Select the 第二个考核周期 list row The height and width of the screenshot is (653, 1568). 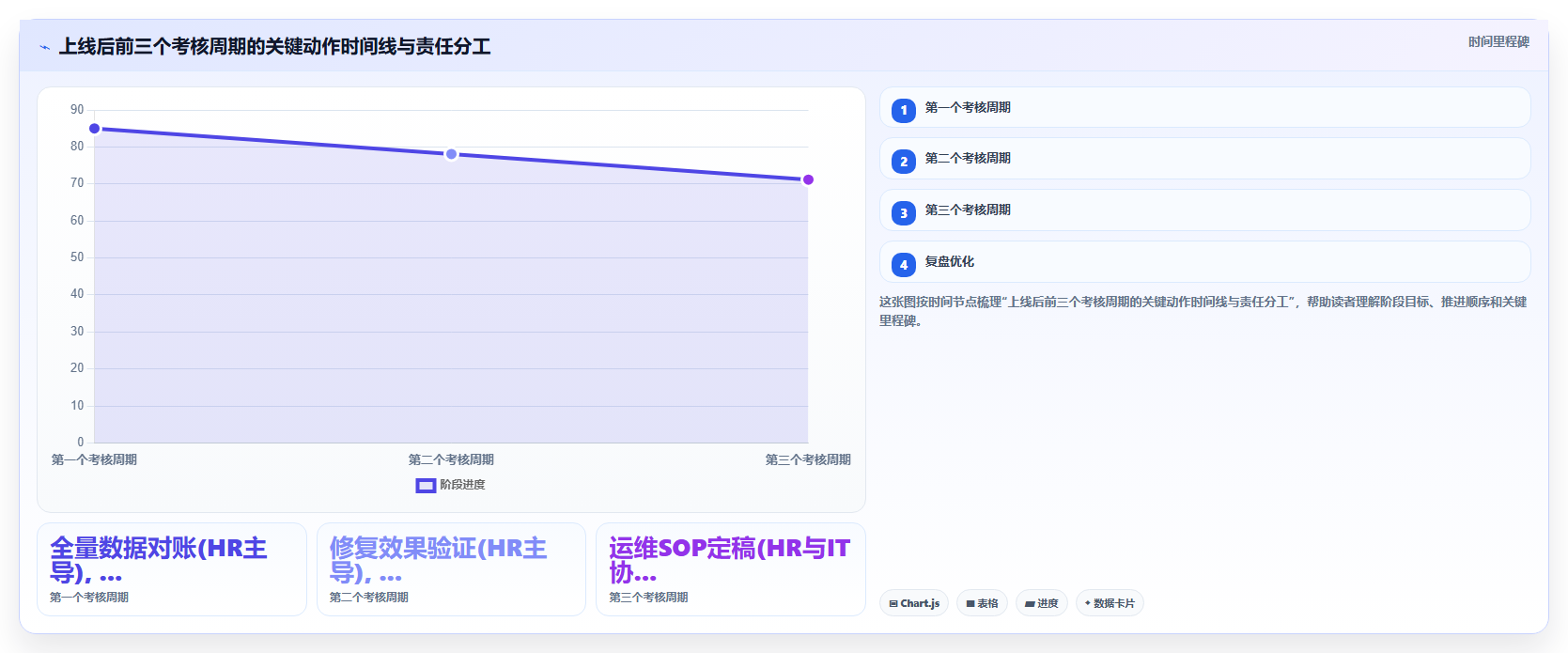[1205, 159]
